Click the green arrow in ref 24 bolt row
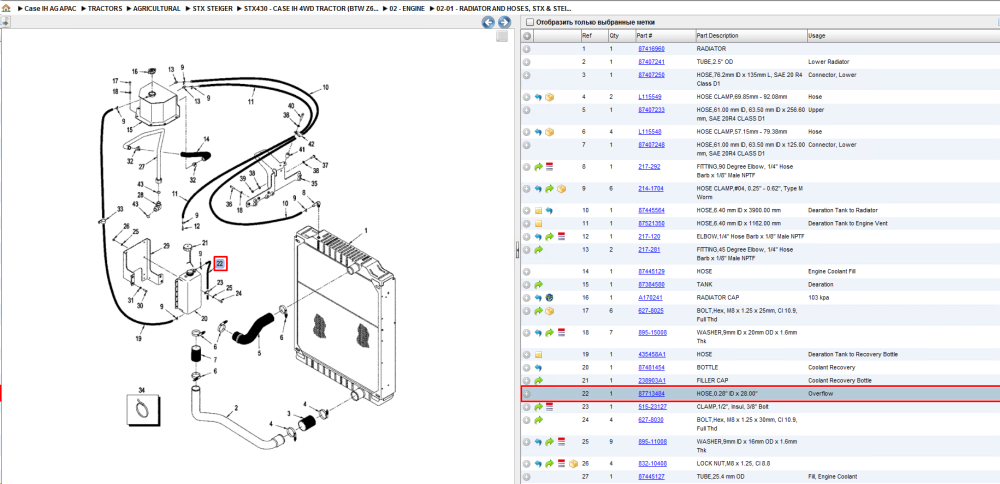The image size is (1000, 484). [x=538, y=420]
